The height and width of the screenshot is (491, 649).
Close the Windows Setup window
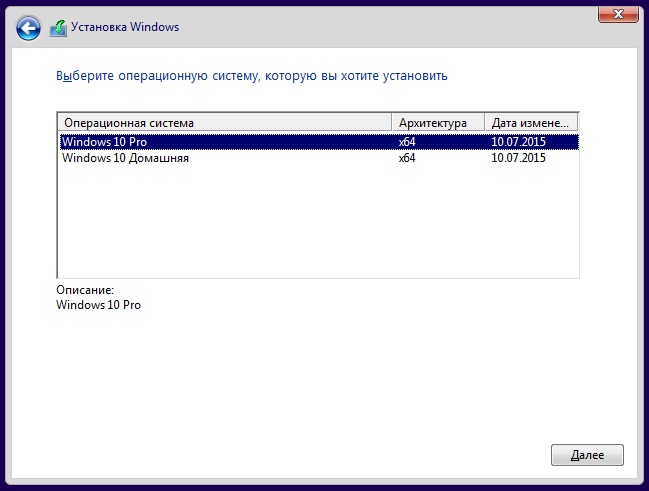click(x=618, y=14)
